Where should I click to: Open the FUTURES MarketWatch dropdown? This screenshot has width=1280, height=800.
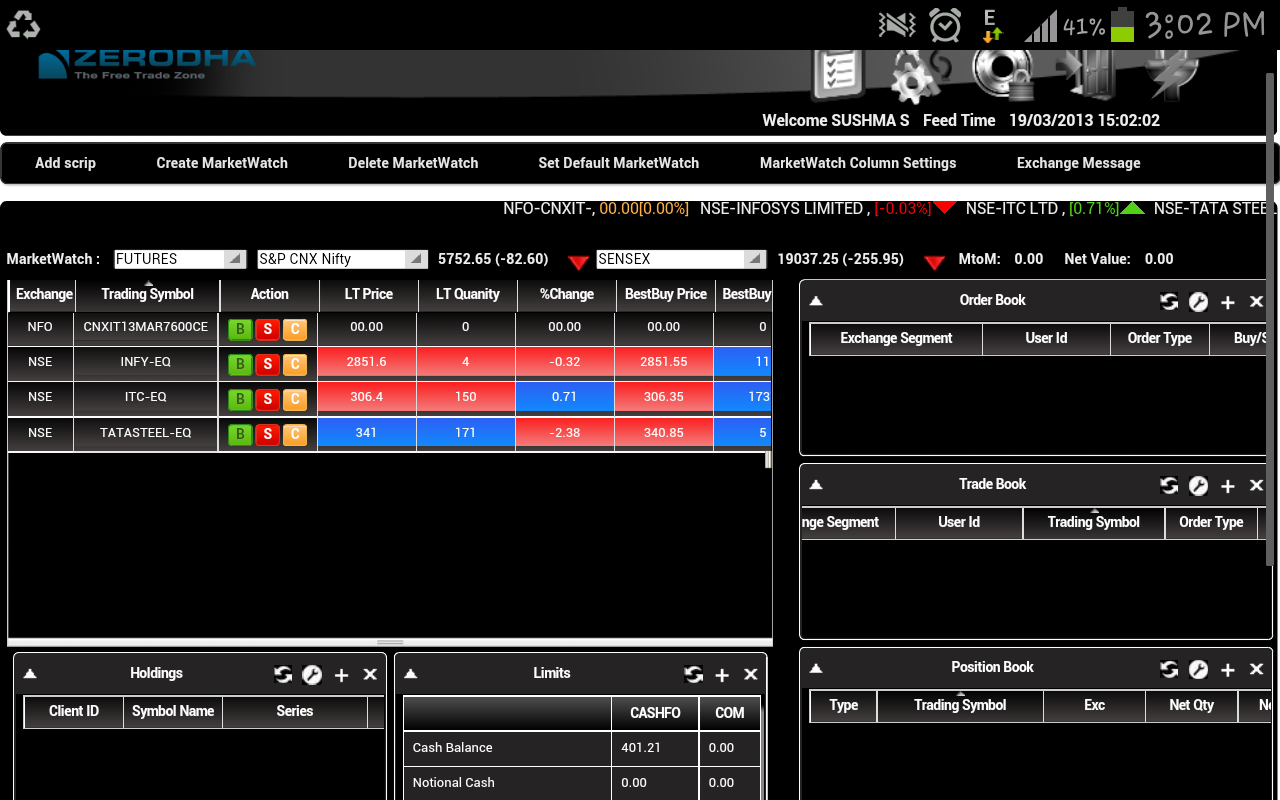(x=181, y=259)
